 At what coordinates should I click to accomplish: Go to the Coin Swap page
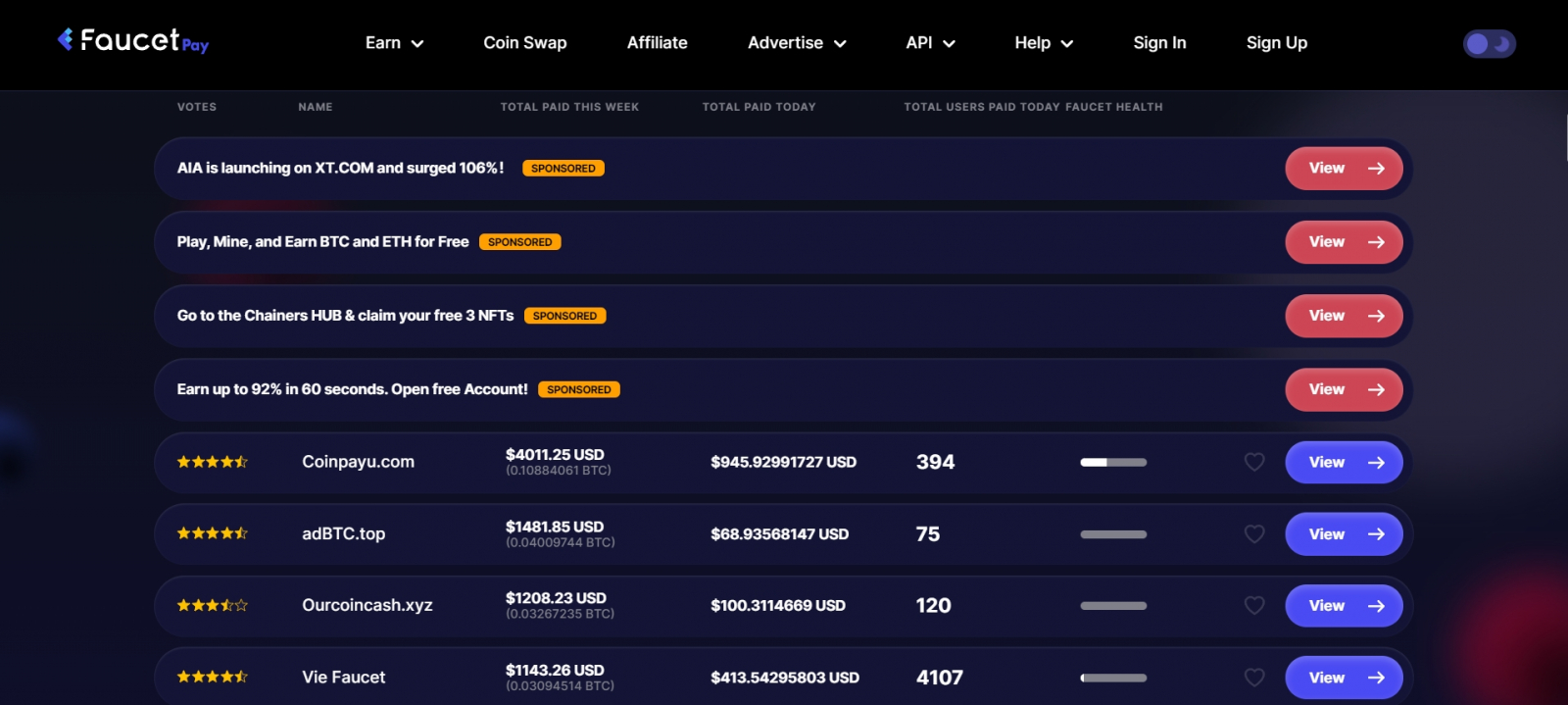coord(524,43)
